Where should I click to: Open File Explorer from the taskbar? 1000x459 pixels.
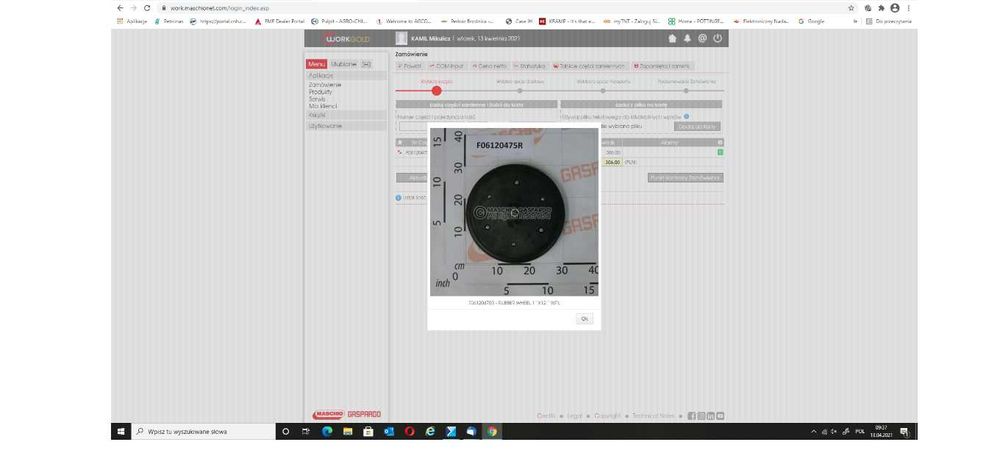point(348,432)
